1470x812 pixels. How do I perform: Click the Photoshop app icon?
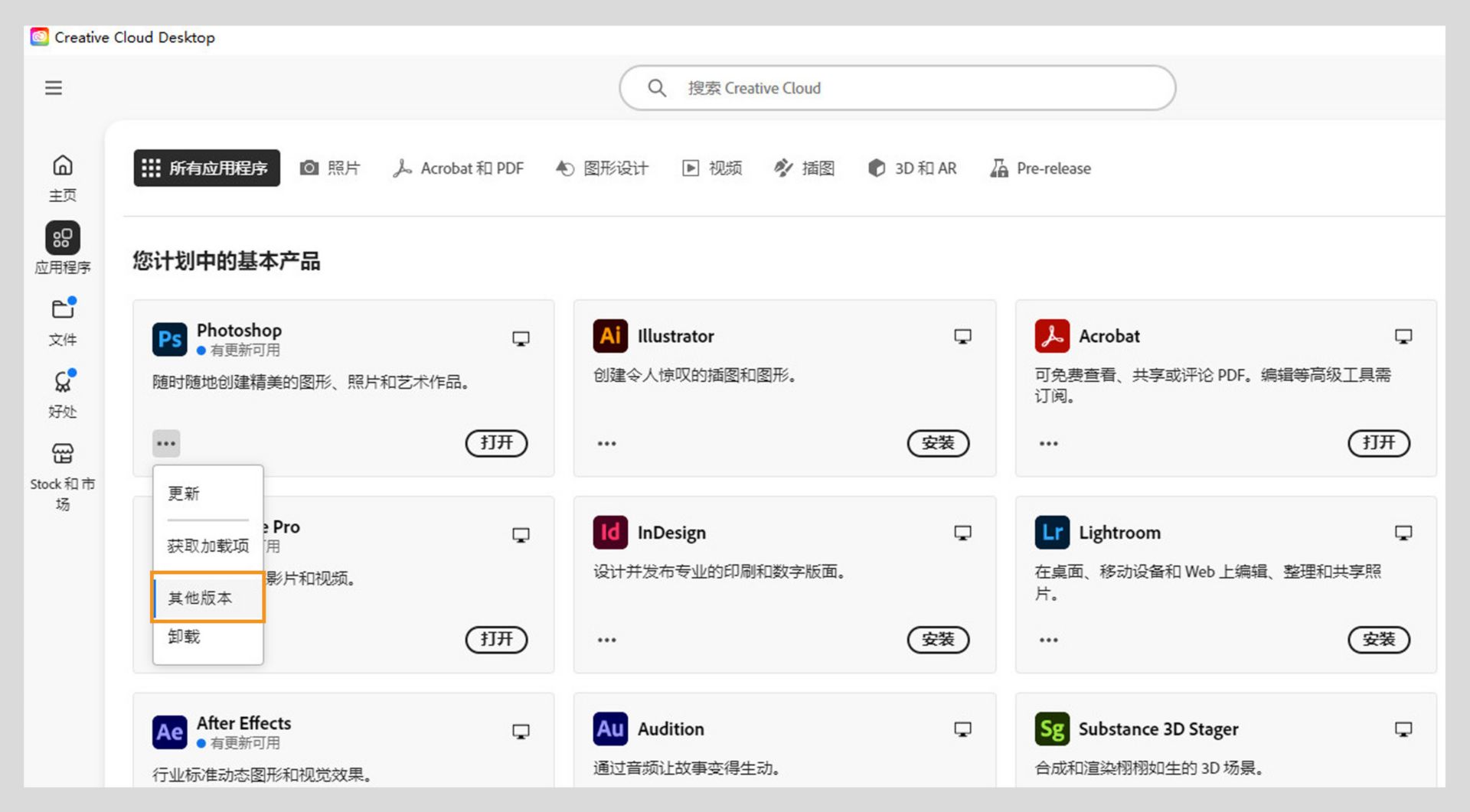coord(169,339)
